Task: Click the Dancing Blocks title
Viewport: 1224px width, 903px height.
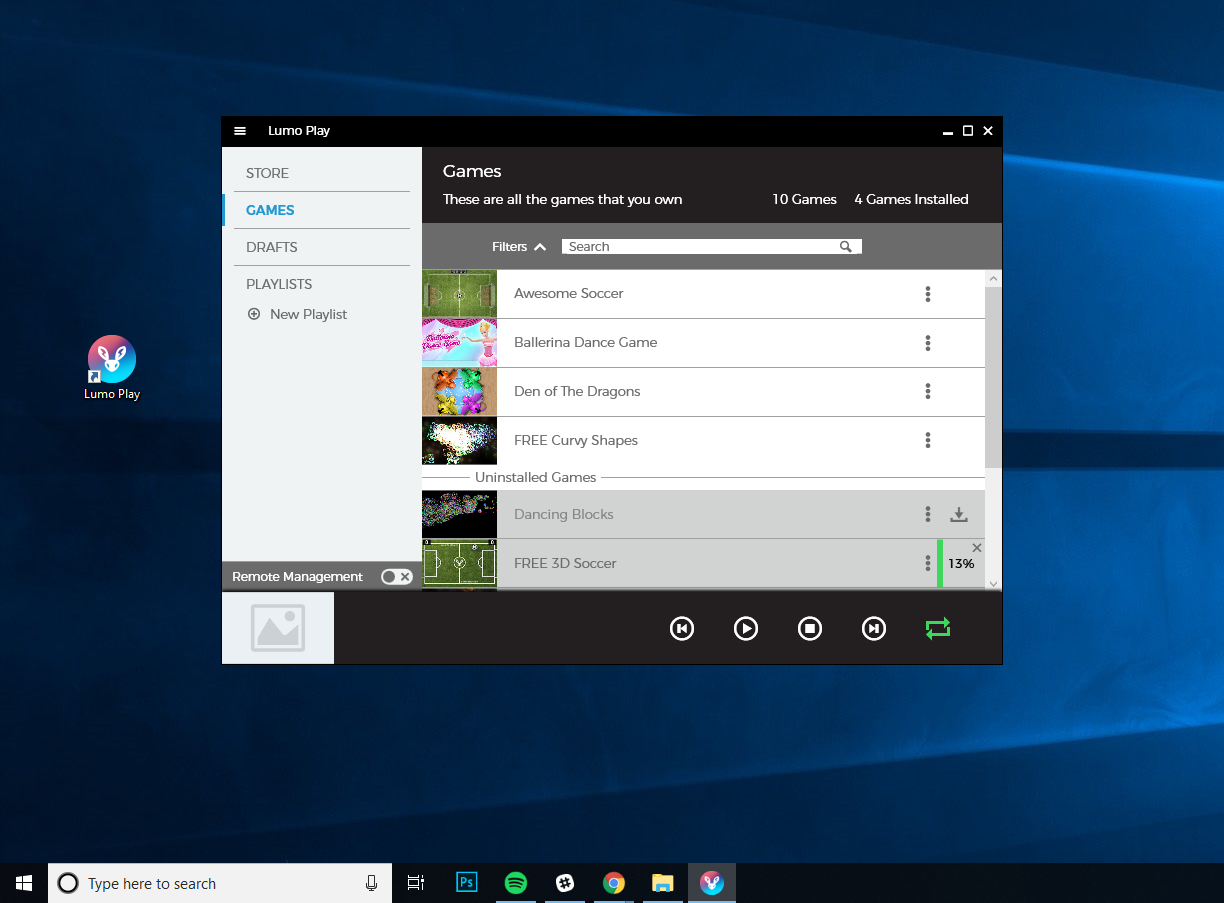Action: (x=563, y=515)
